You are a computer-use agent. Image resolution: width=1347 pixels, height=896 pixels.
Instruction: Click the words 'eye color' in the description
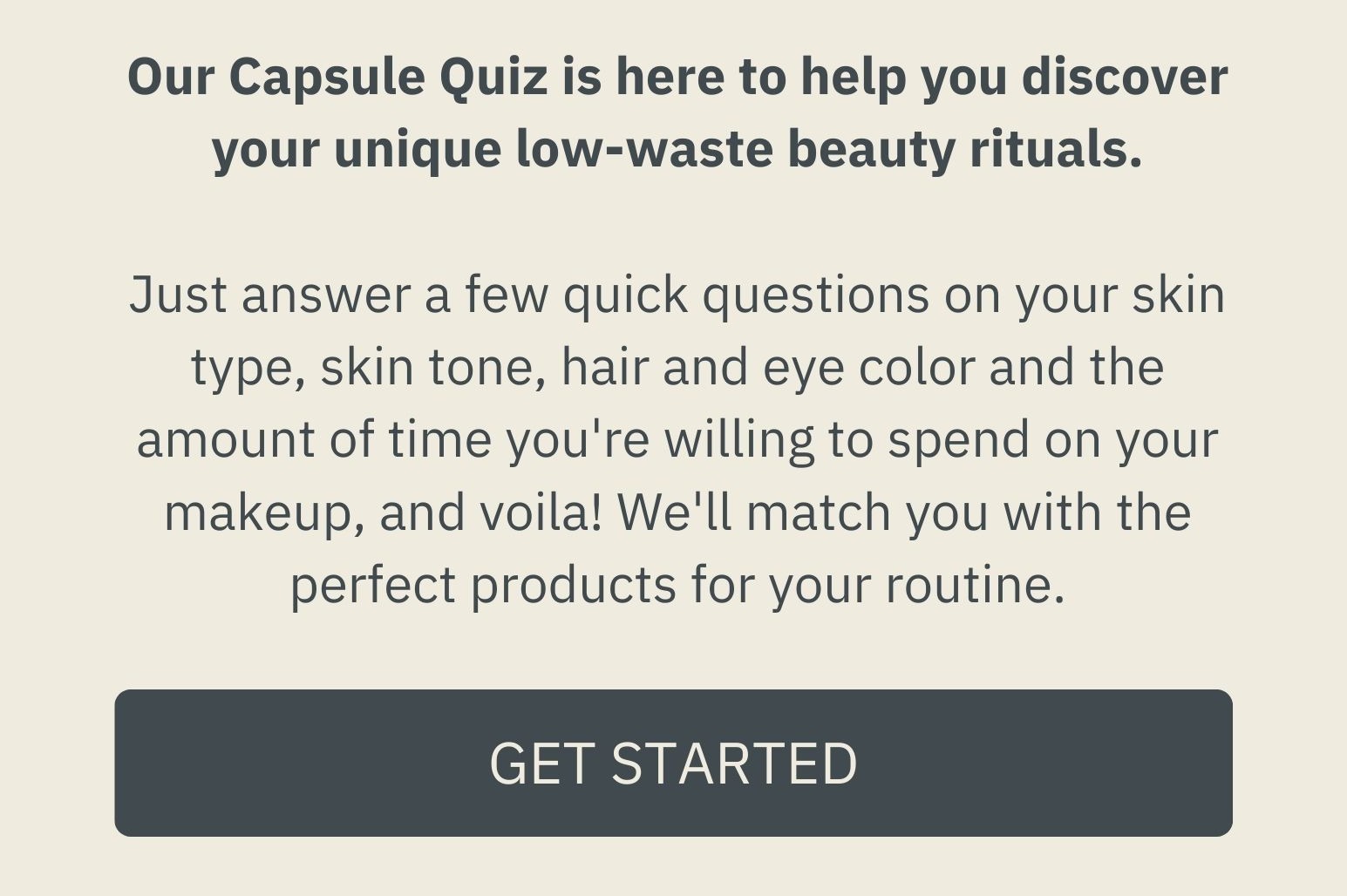(x=868, y=368)
